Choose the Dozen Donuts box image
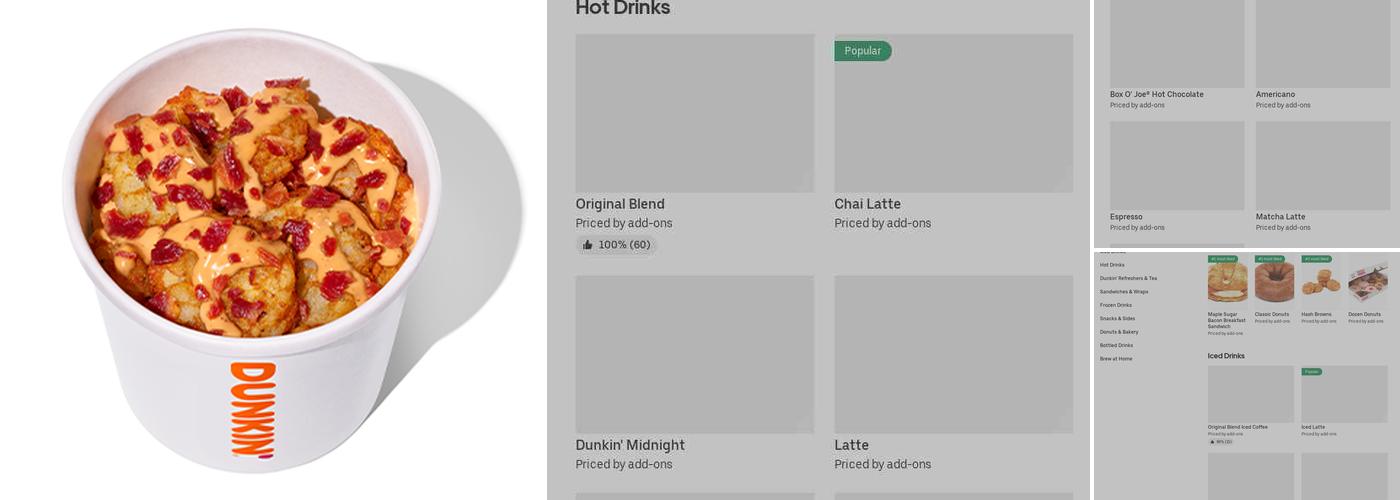Screen dimensions: 1400x500 [x=1367, y=282]
